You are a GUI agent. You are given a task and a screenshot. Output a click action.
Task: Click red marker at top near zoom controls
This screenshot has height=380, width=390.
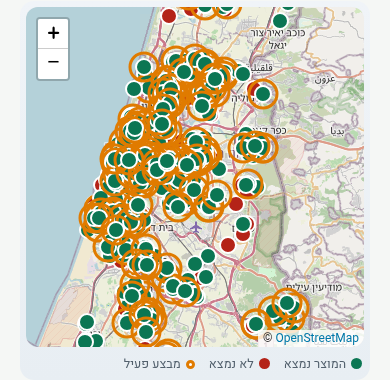(x=169, y=15)
